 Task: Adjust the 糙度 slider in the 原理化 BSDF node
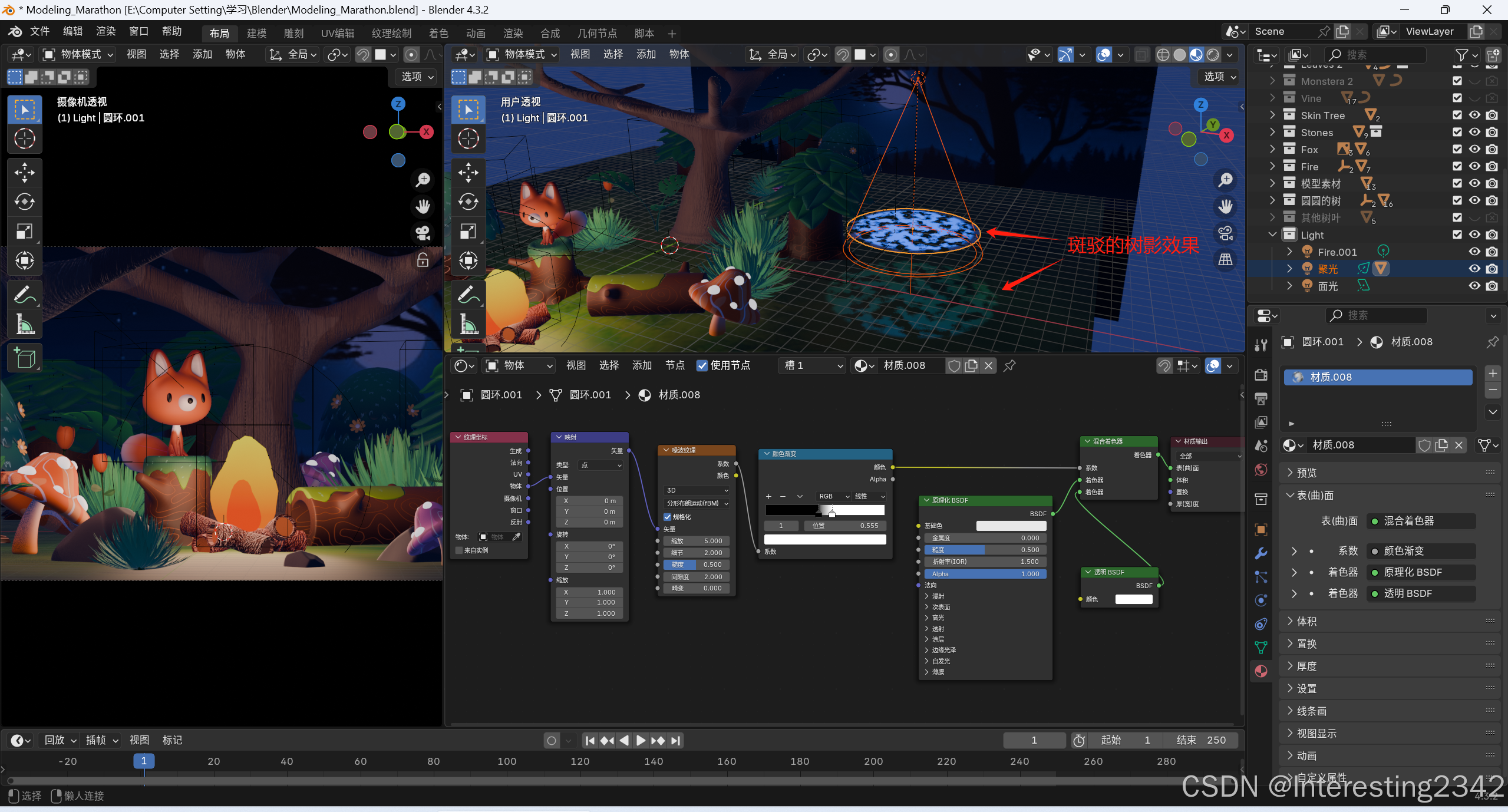click(985, 550)
